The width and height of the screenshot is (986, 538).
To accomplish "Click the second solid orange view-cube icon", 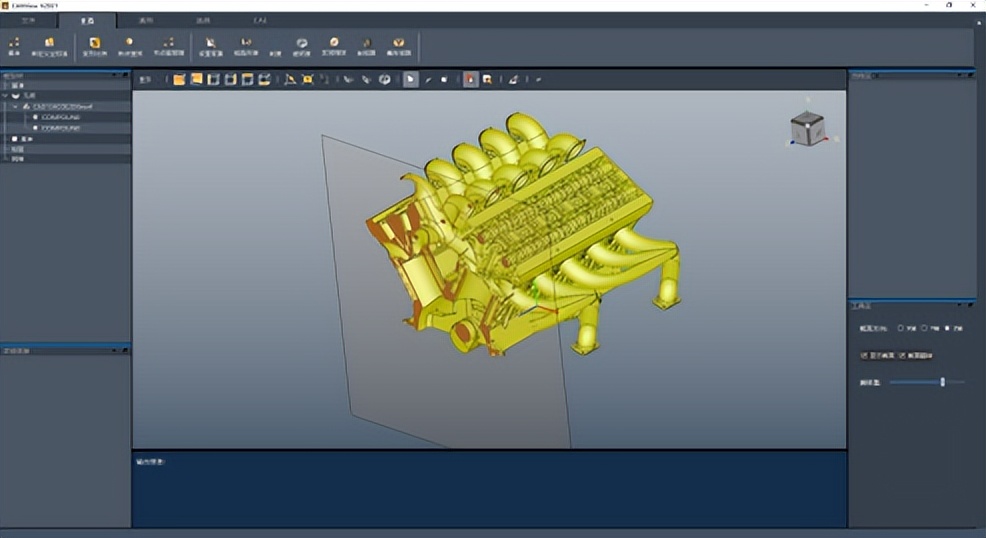I will (196, 79).
